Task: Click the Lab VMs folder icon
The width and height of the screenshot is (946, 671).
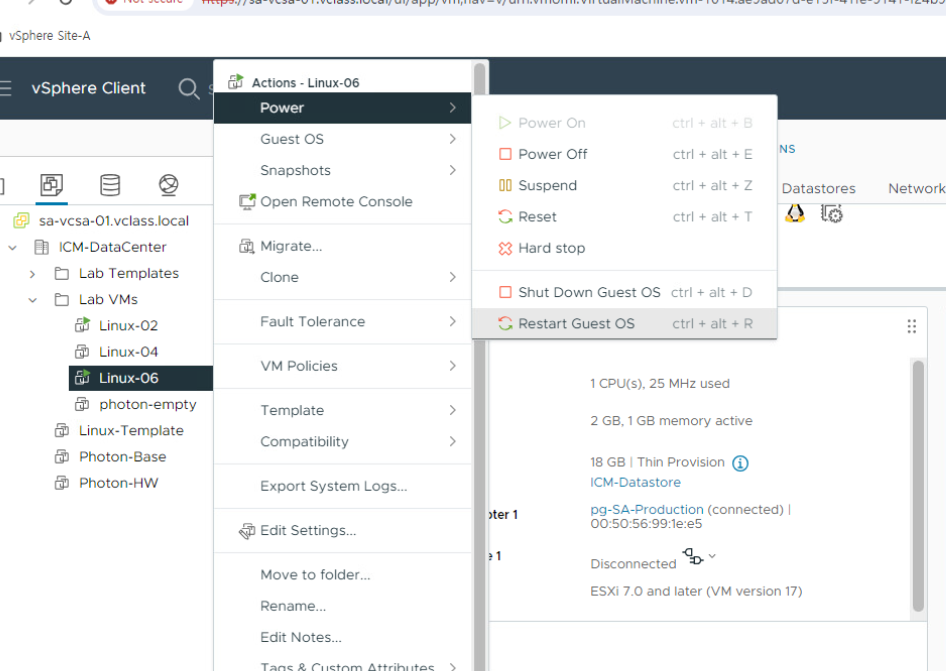Action: [62, 299]
